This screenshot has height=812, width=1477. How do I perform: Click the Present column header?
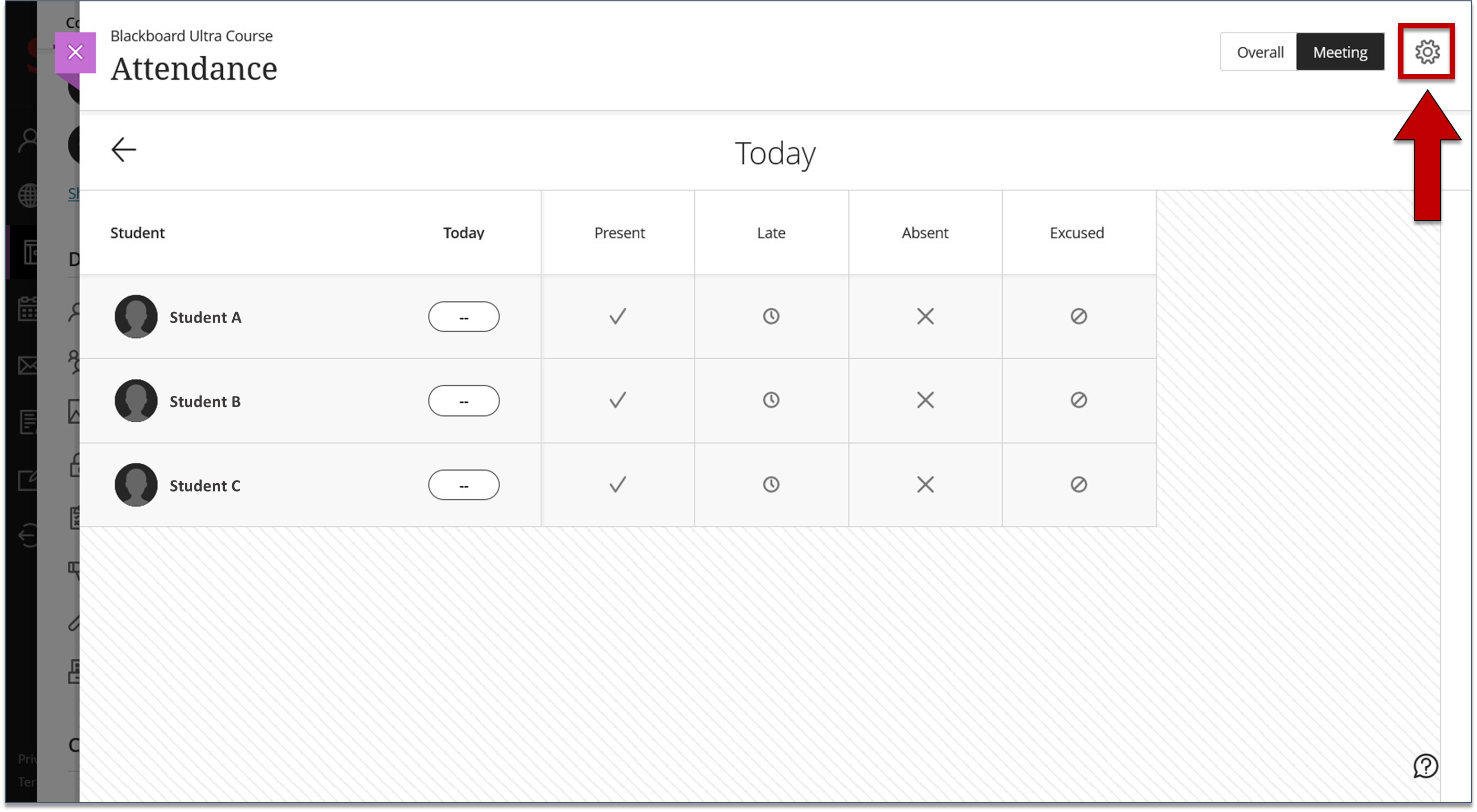click(619, 233)
